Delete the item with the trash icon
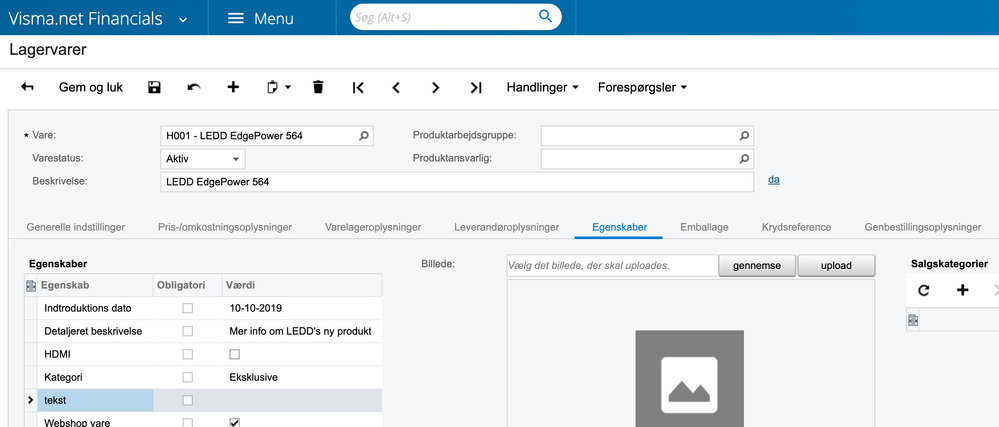This screenshot has height=427, width=999. pos(319,87)
